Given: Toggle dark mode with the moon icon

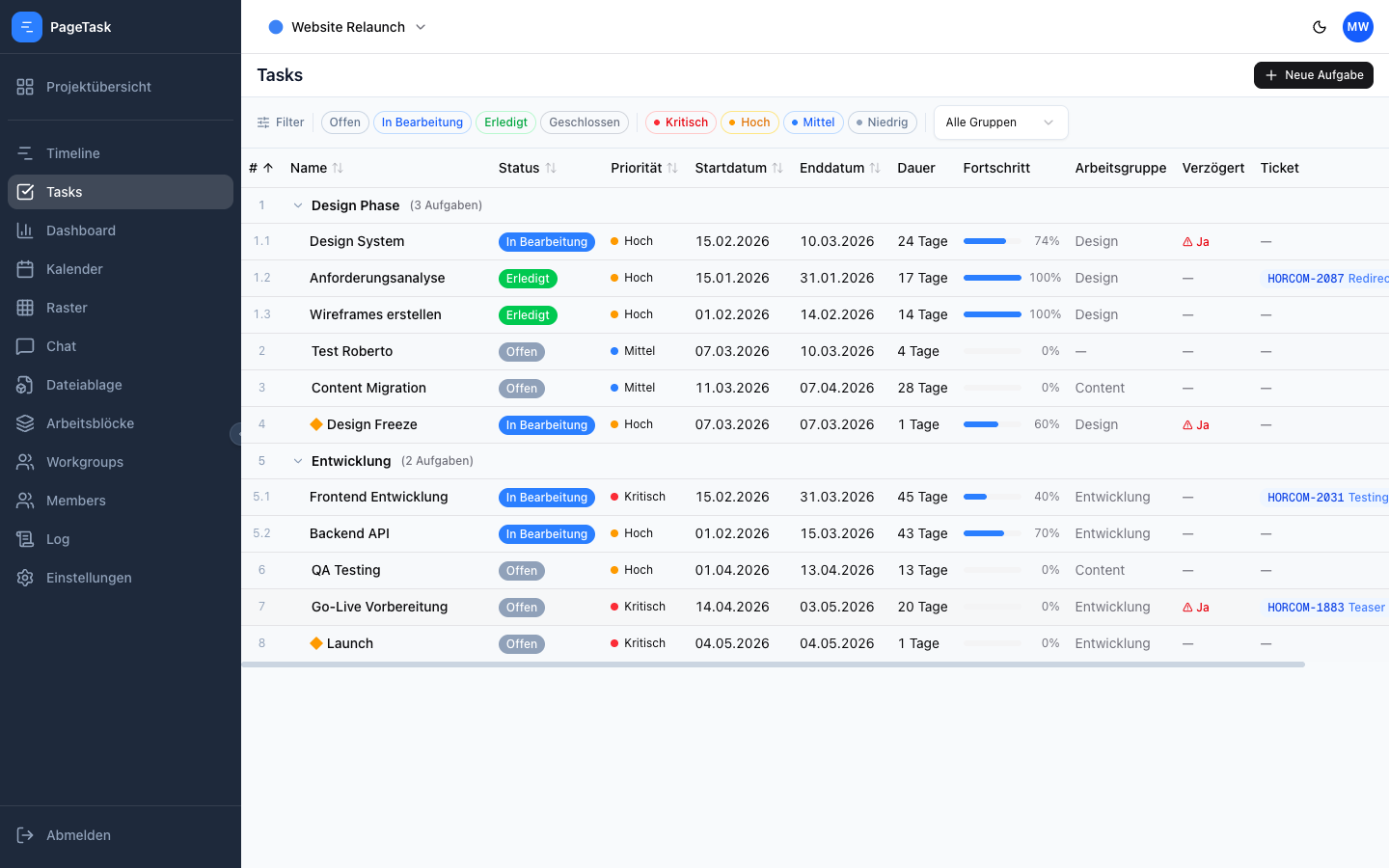Looking at the screenshot, I should pyautogui.click(x=1320, y=27).
